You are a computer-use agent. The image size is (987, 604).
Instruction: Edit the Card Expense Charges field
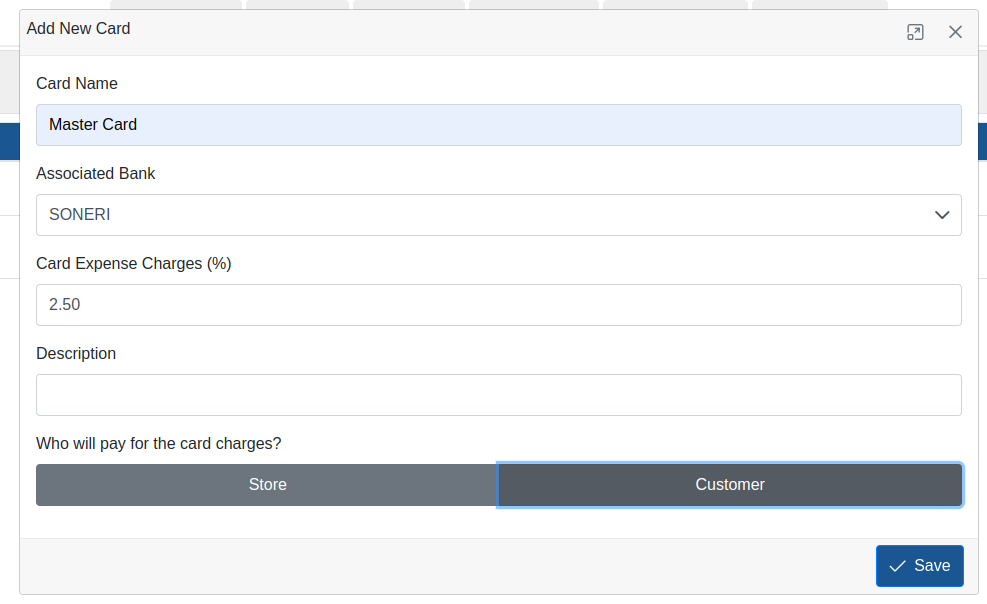pyautogui.click(x=499, y=305)
